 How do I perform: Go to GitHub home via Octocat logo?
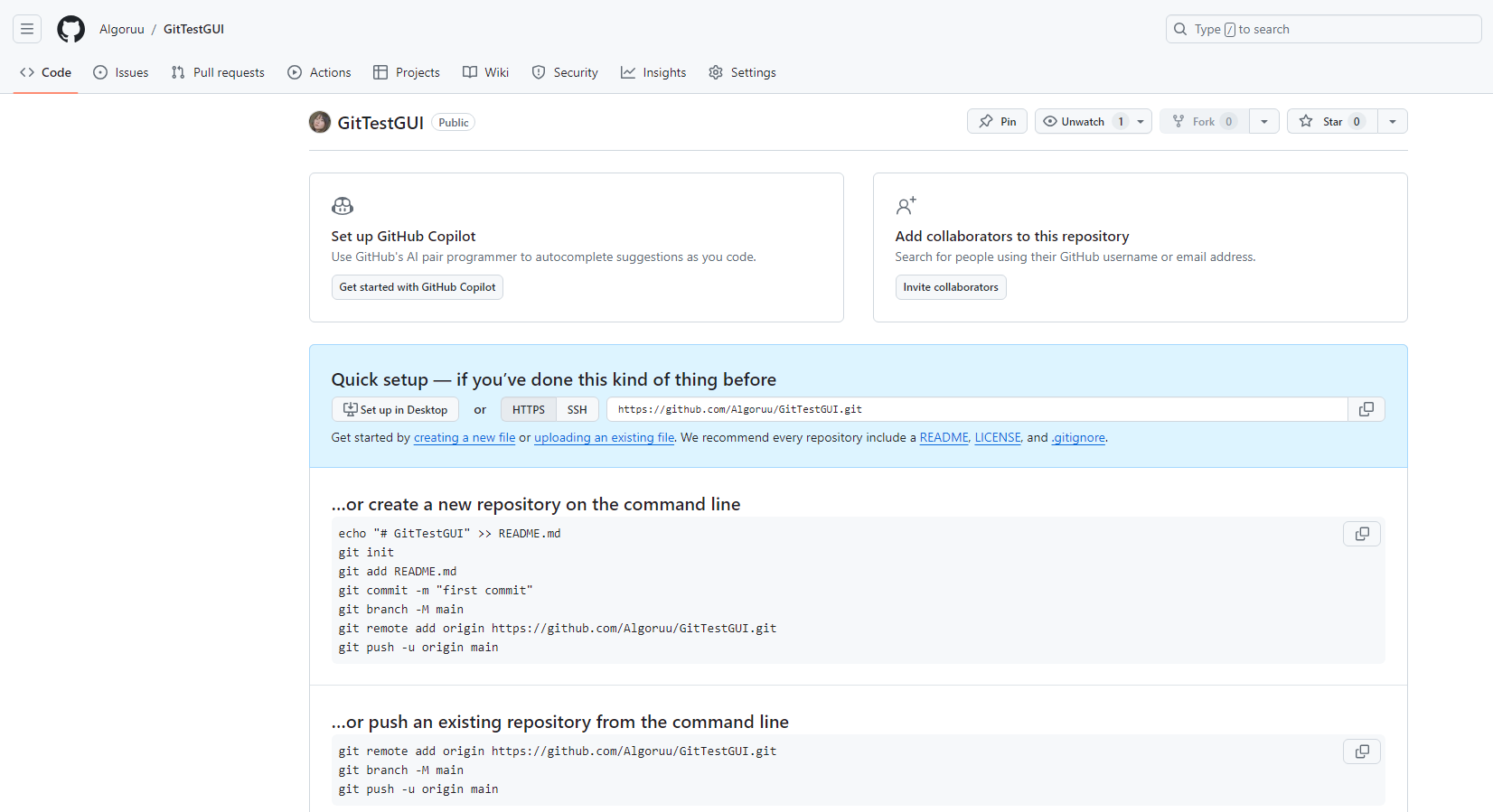click(70, 29)
